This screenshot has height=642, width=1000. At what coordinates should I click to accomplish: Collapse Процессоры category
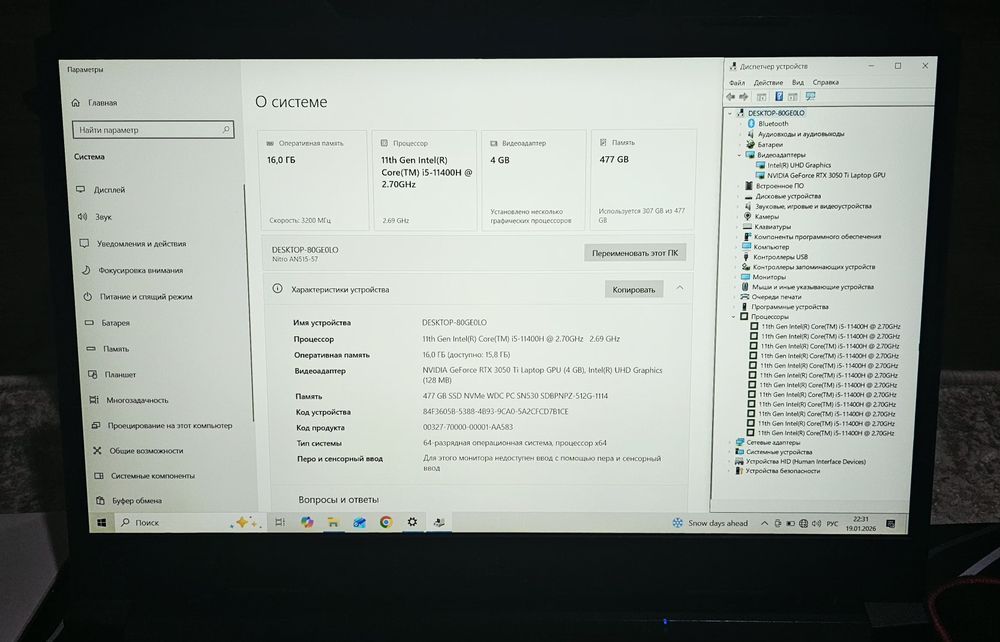pos(733,317)
